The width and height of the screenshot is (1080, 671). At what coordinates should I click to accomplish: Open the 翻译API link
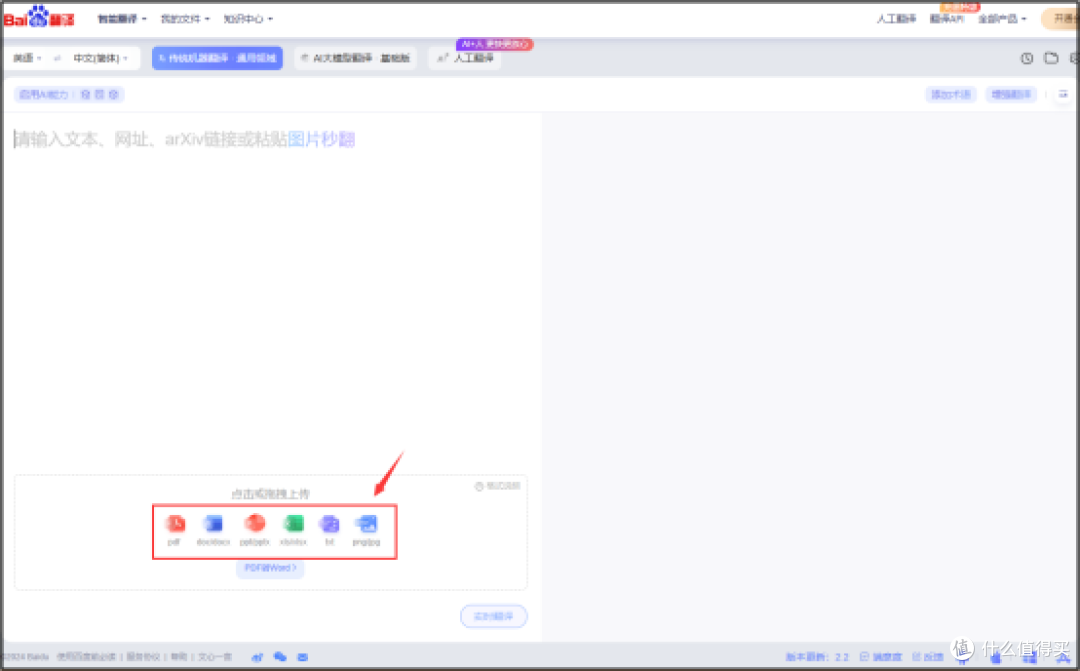pyautogui.click(x=946, y=19)
